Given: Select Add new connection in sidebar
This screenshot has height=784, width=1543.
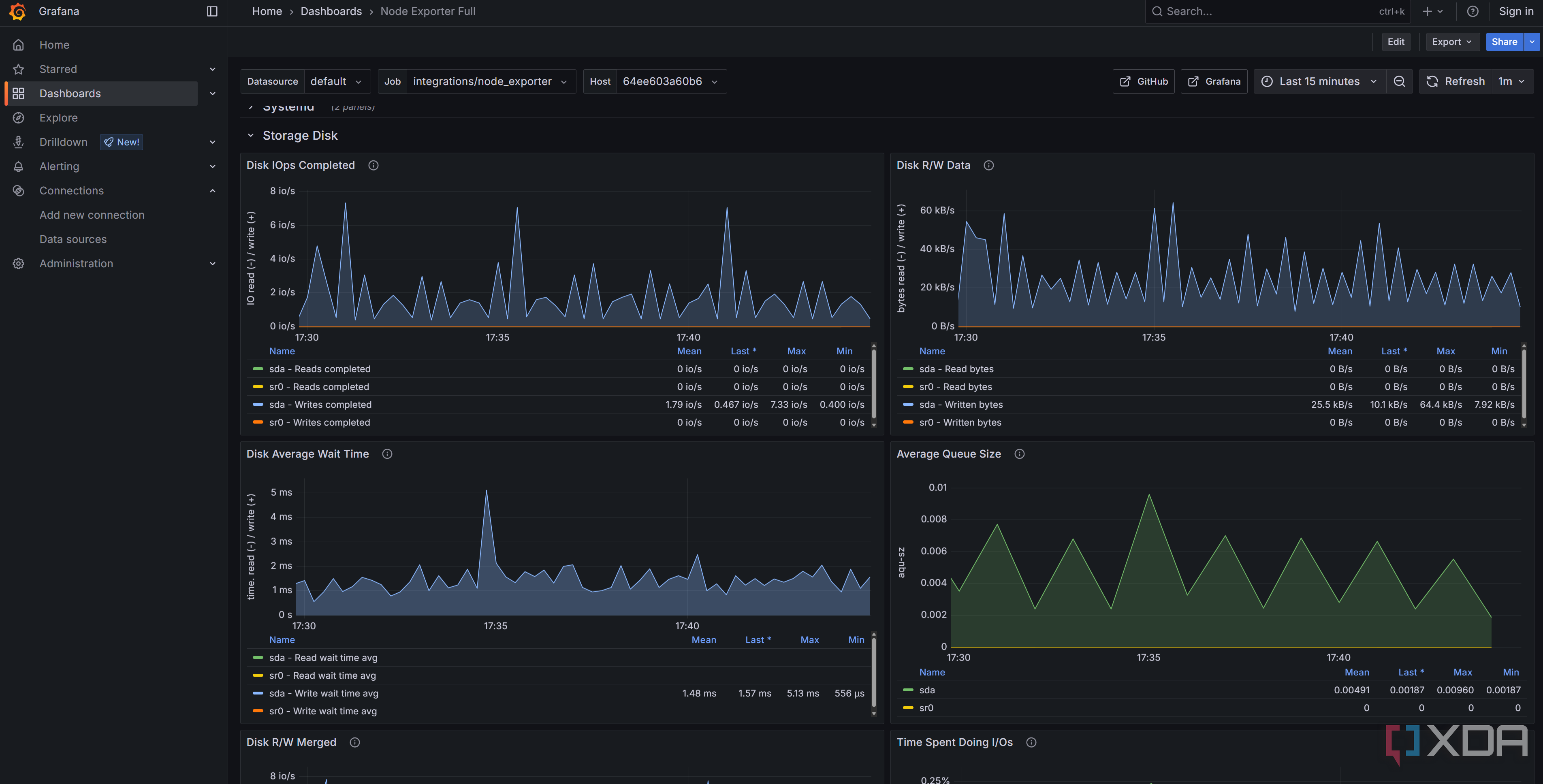Looking at the screenshot, I should tap(92, 215).
